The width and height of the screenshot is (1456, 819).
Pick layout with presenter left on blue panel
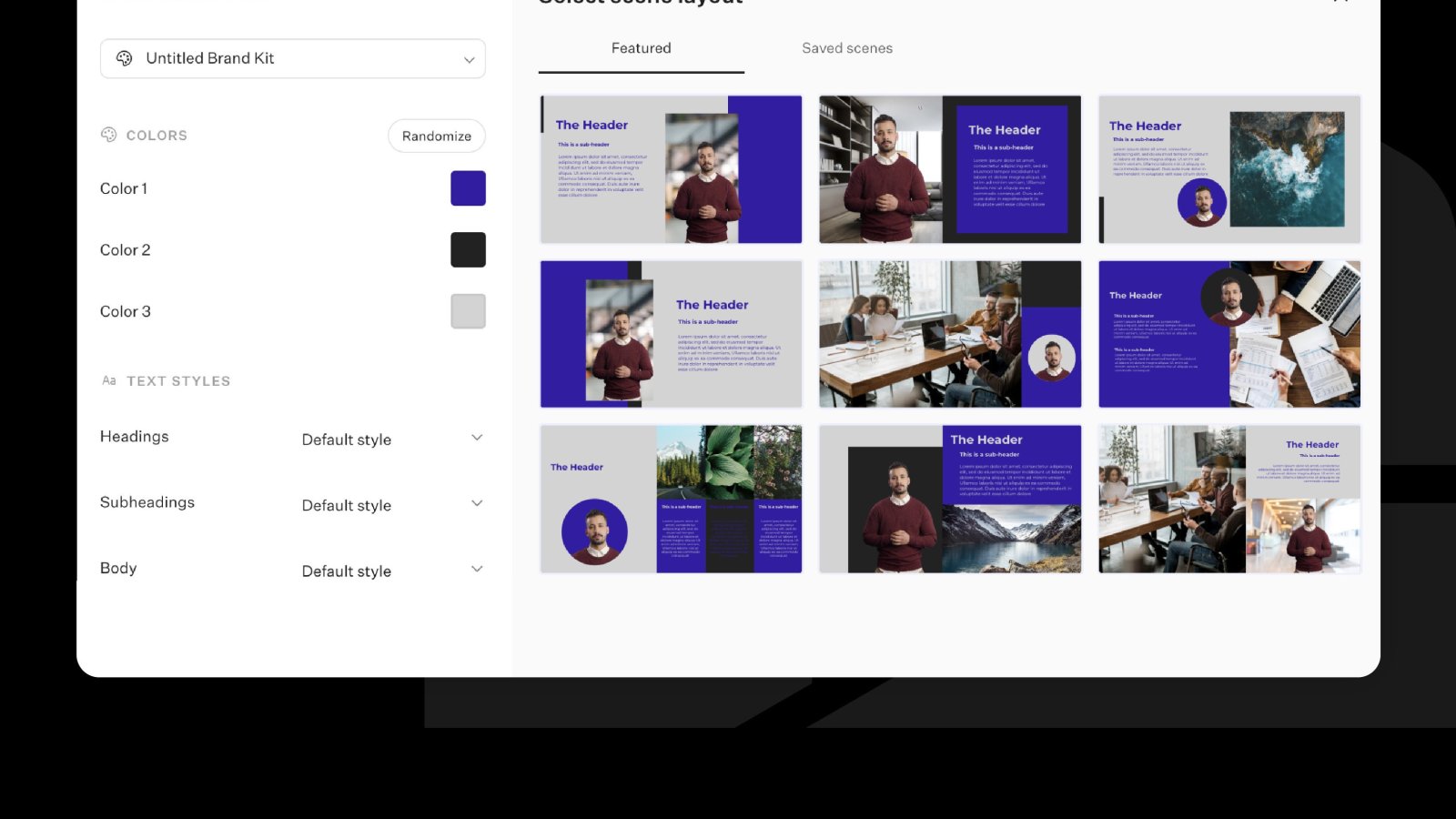(671, 334)
